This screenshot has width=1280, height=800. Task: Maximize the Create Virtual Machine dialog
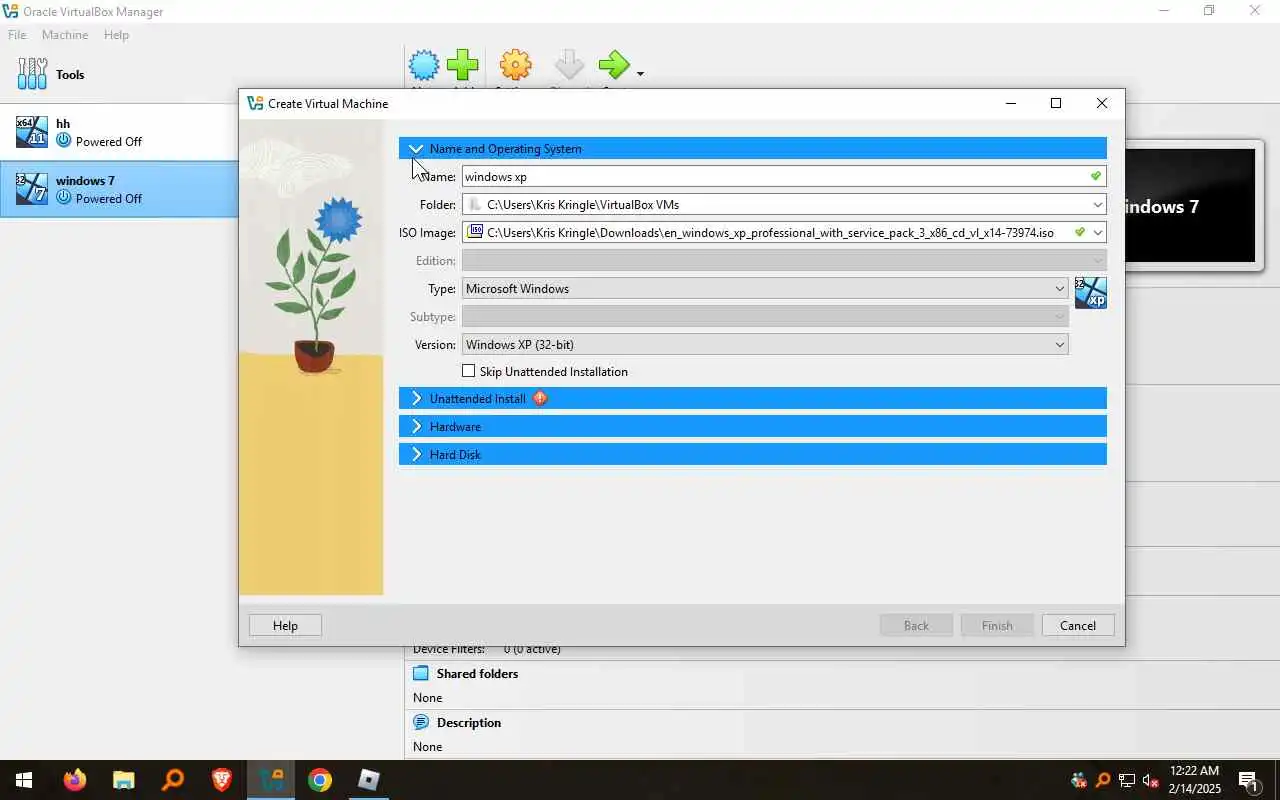[x=1056, y=103]
